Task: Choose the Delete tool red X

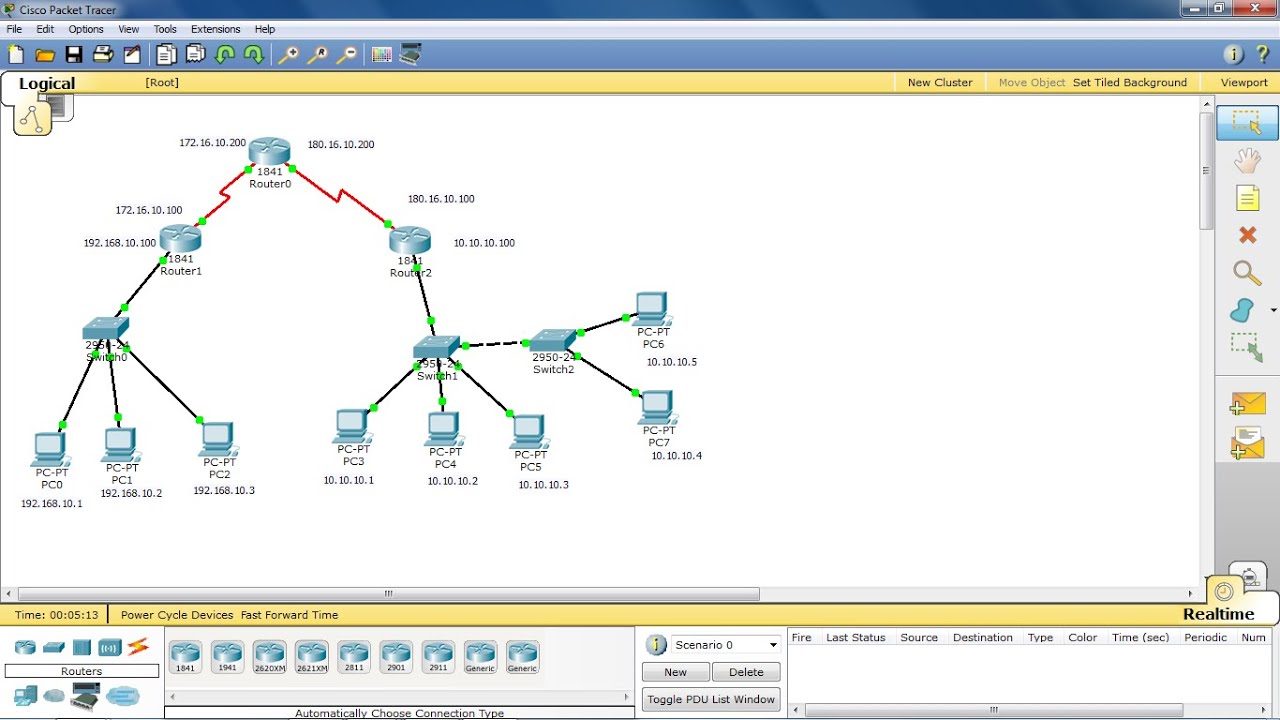Action: [1247, 235]
